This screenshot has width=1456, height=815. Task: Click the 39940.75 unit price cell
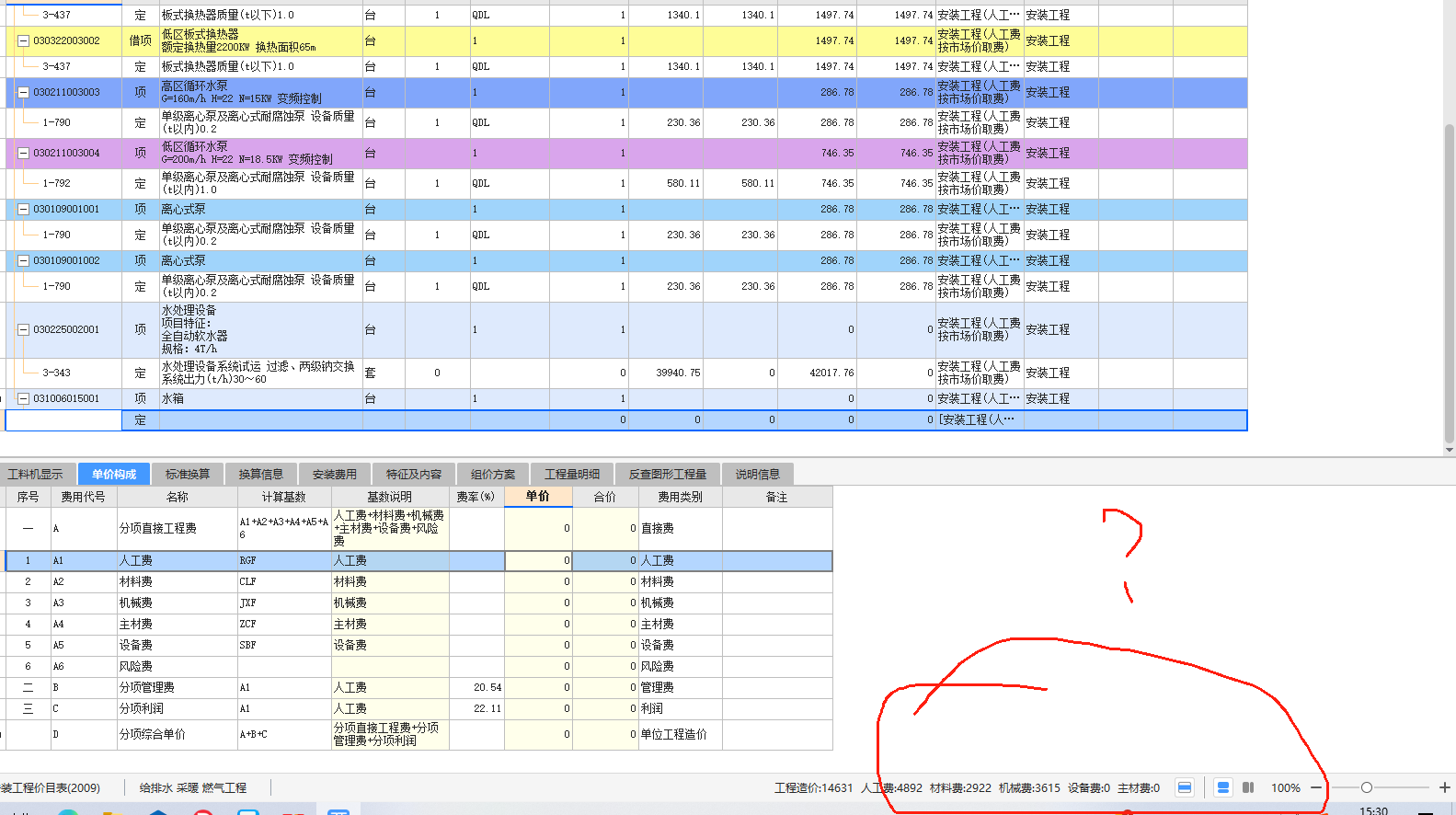click(666, 373)
